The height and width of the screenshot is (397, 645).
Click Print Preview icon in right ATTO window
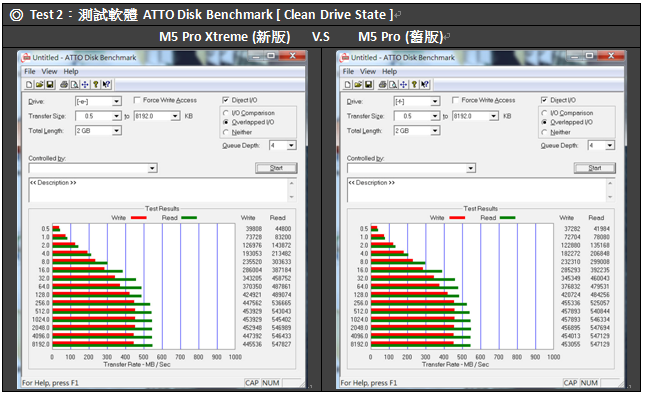393,85
